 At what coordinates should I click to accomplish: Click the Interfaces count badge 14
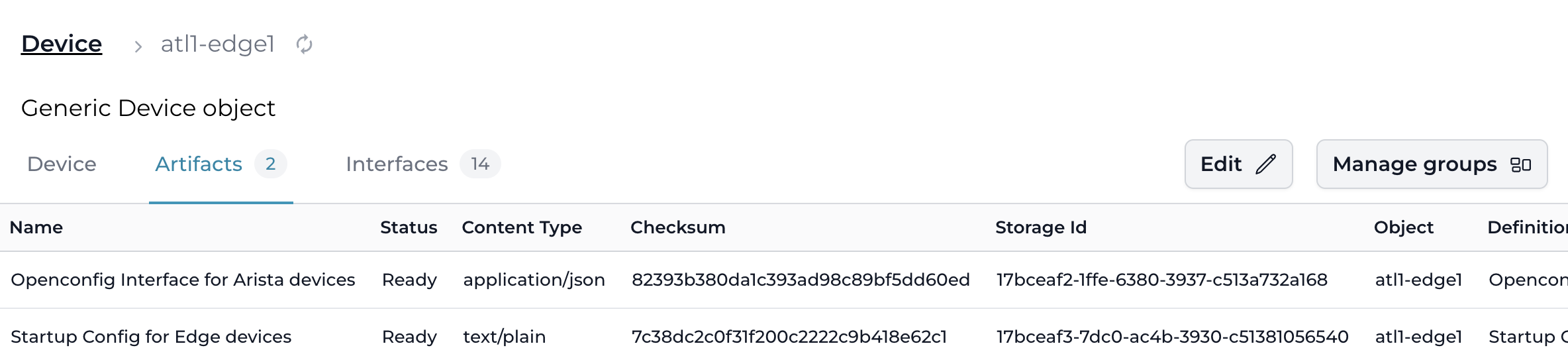480,164
